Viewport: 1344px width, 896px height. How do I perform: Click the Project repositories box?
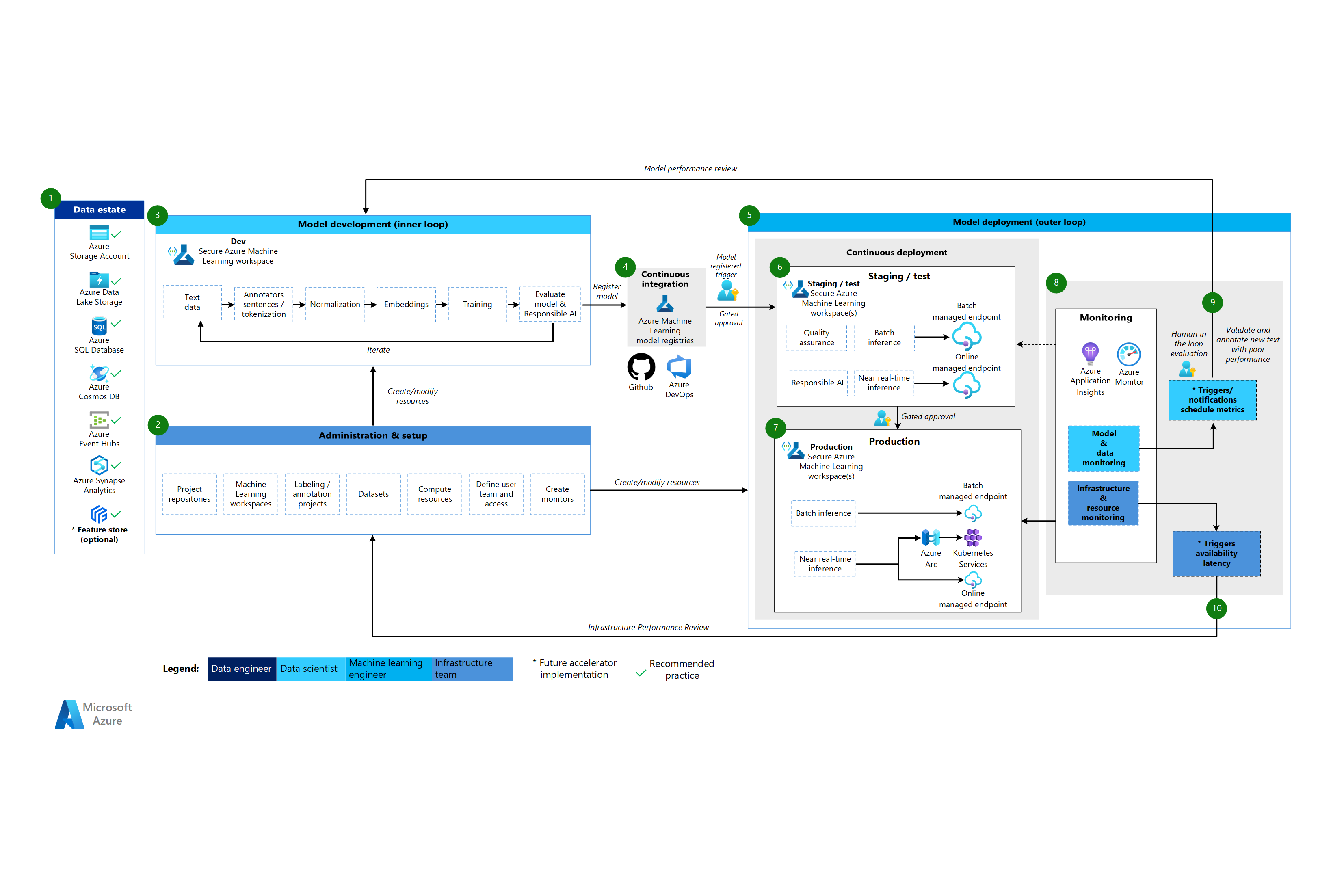189,494
